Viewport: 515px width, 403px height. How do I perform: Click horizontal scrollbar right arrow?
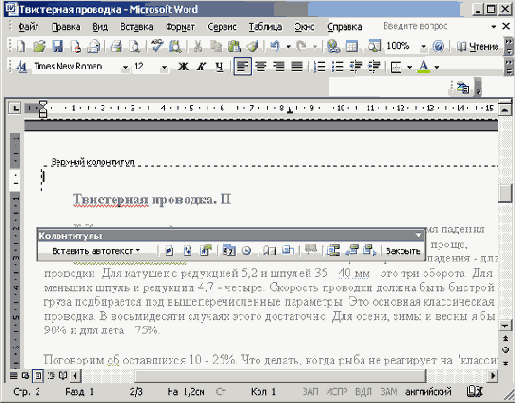pos(492,376)
